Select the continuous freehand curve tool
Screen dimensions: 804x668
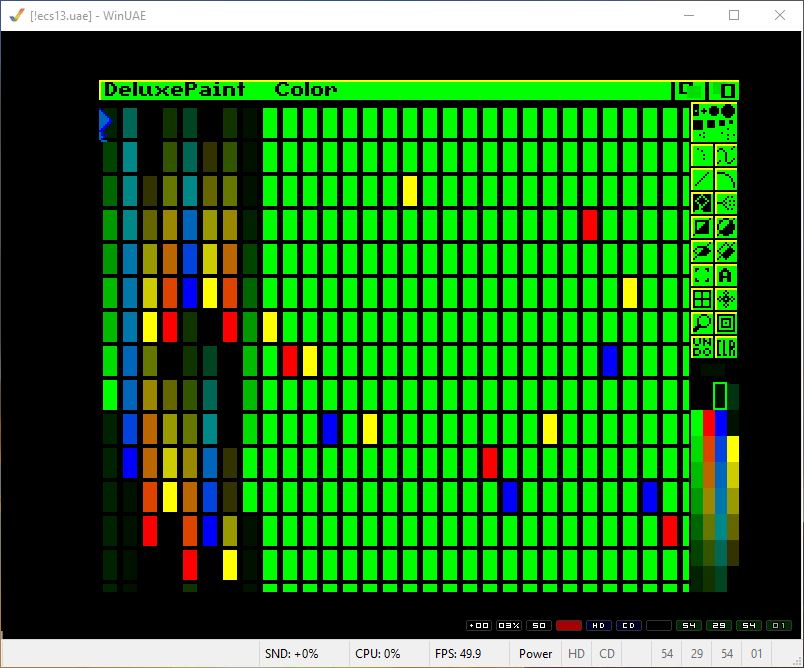[x=726, y=155]
